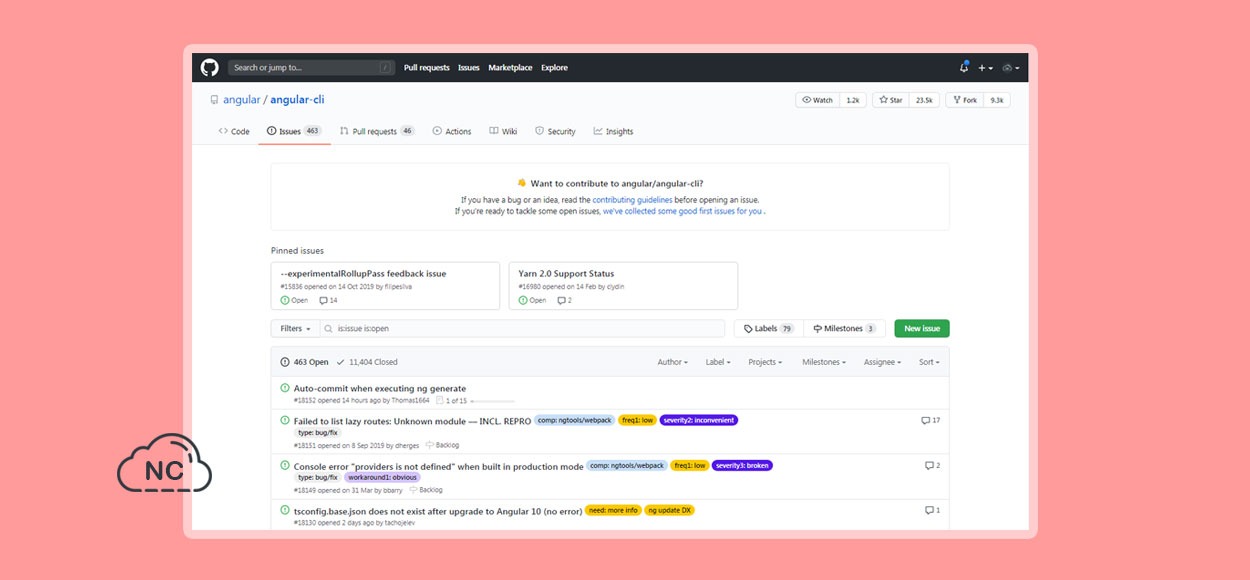Open the Milestones 3 button
1250x580 pixels.
coord(844,329)
